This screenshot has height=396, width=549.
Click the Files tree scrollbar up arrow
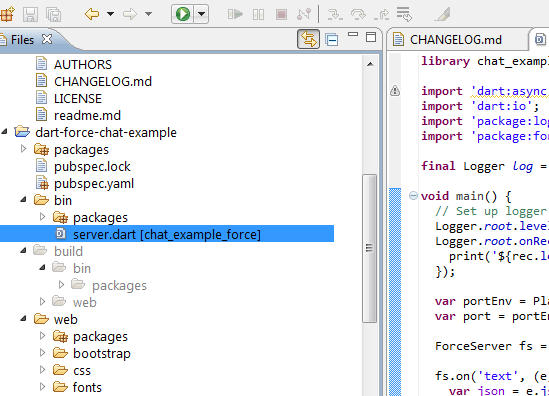coord(370,64)
